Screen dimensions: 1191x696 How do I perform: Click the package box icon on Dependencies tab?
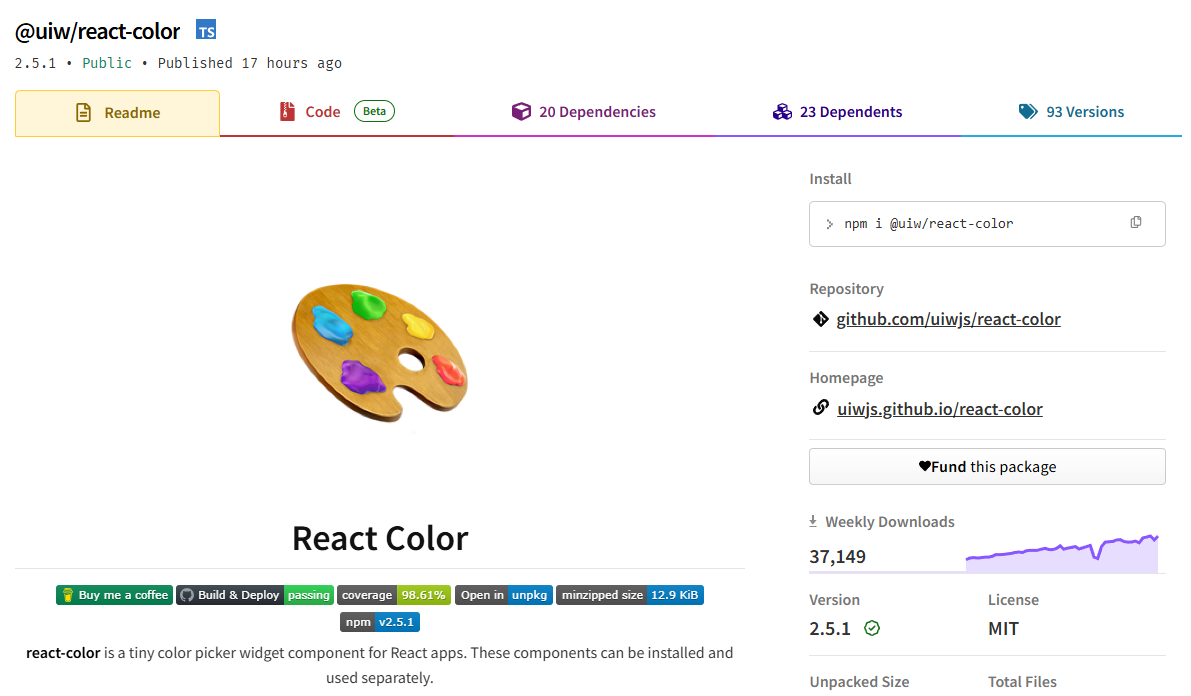point(522,111)
